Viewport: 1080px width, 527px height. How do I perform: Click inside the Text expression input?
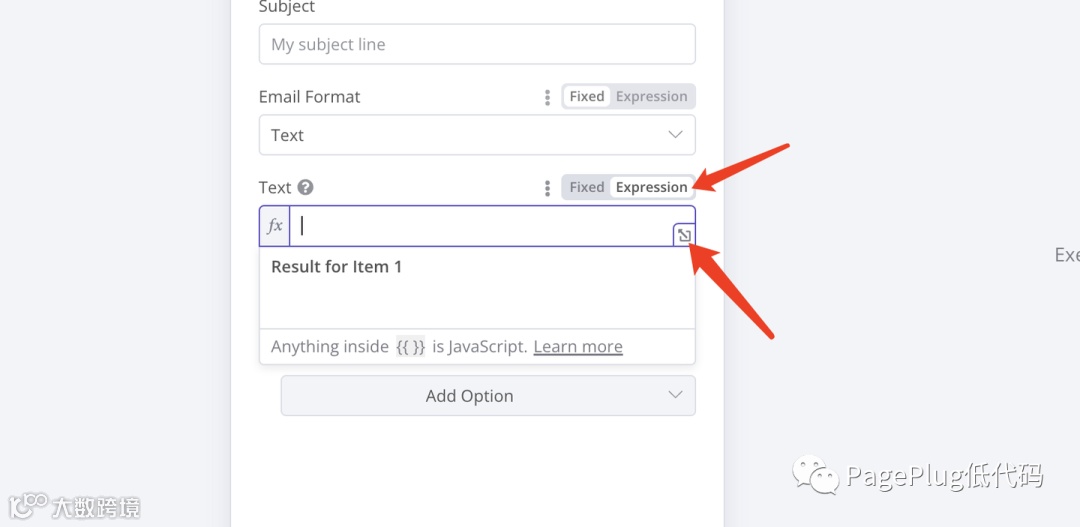(x=480, y=226)
